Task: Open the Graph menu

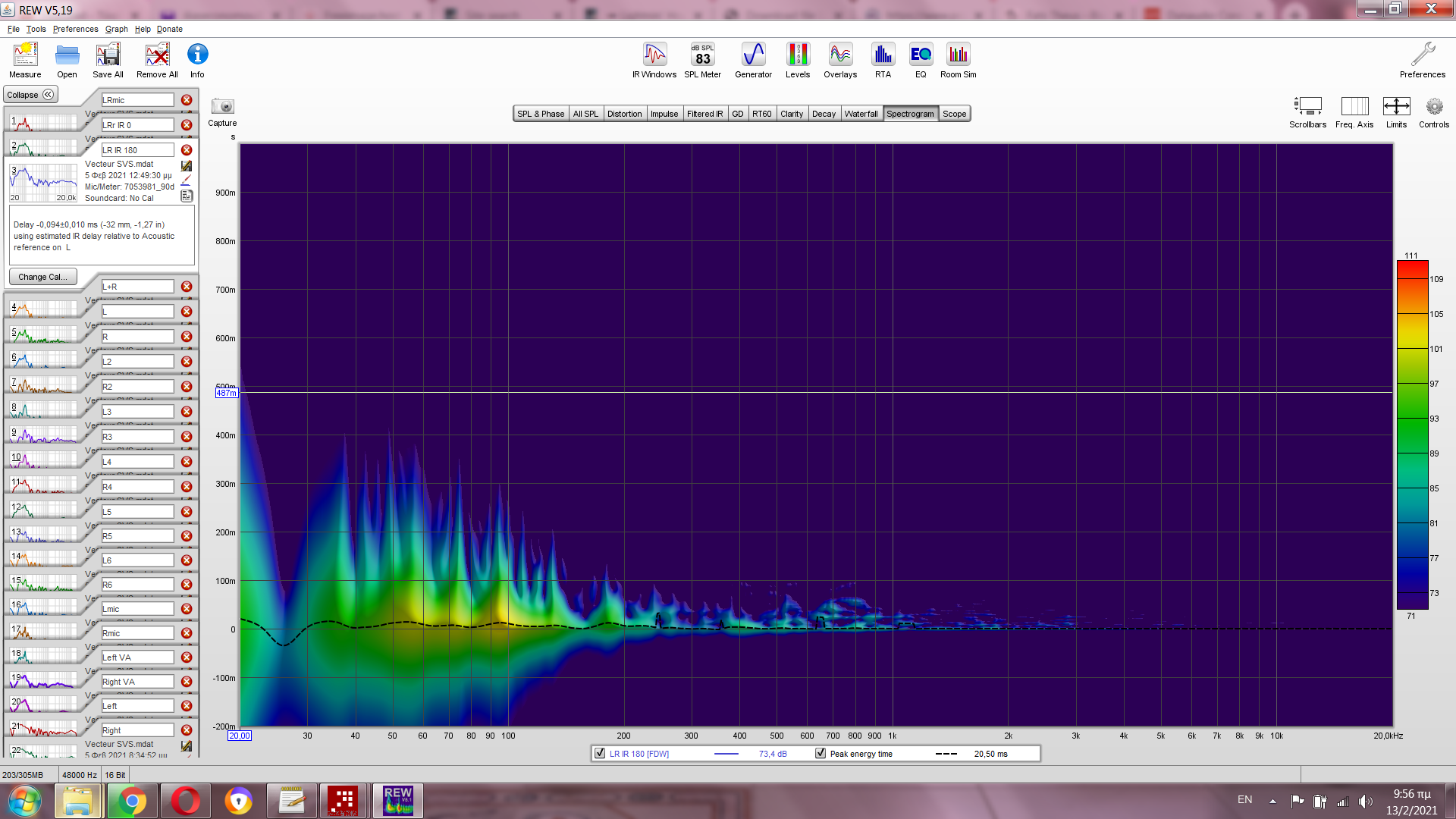Action: [x=116, y=29]
